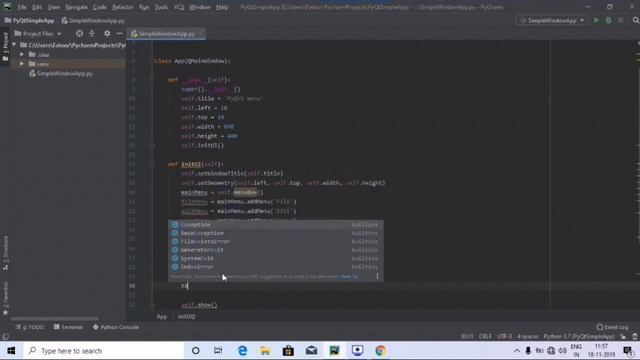640x360 pixels.
Task: Open the Event Log
Action: coord(612,327)
